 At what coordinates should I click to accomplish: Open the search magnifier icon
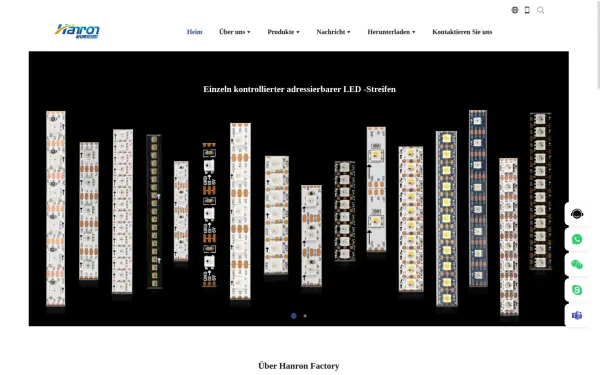pos(540,10)
